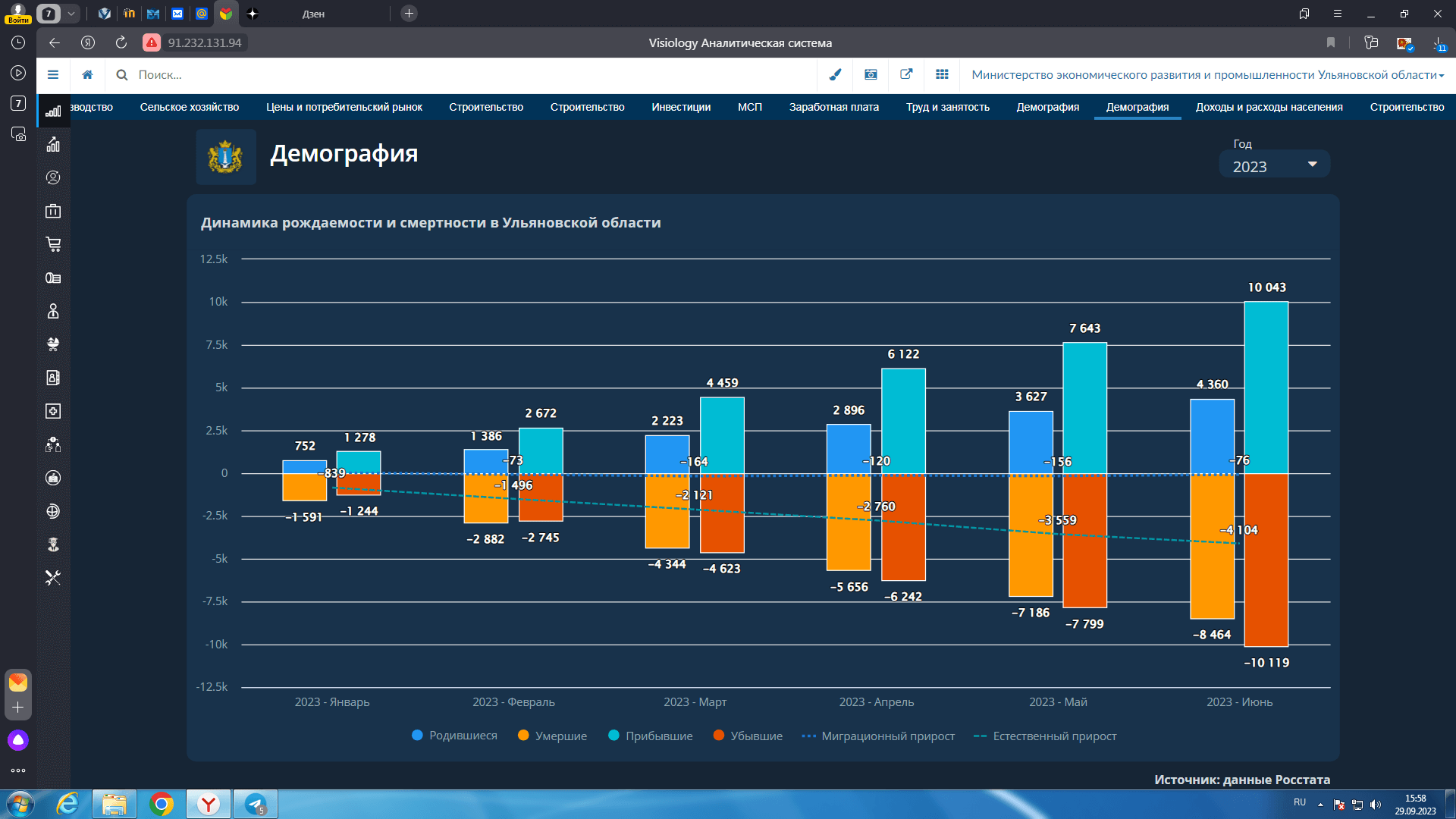Toggle Прибывшие legend series
1456x819 pixels.
(x=651, y=736)
